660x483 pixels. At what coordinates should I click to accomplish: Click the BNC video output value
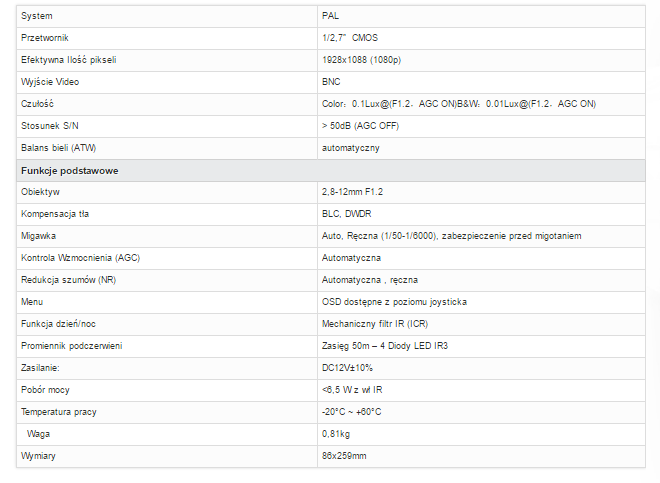tap(331, 82)
